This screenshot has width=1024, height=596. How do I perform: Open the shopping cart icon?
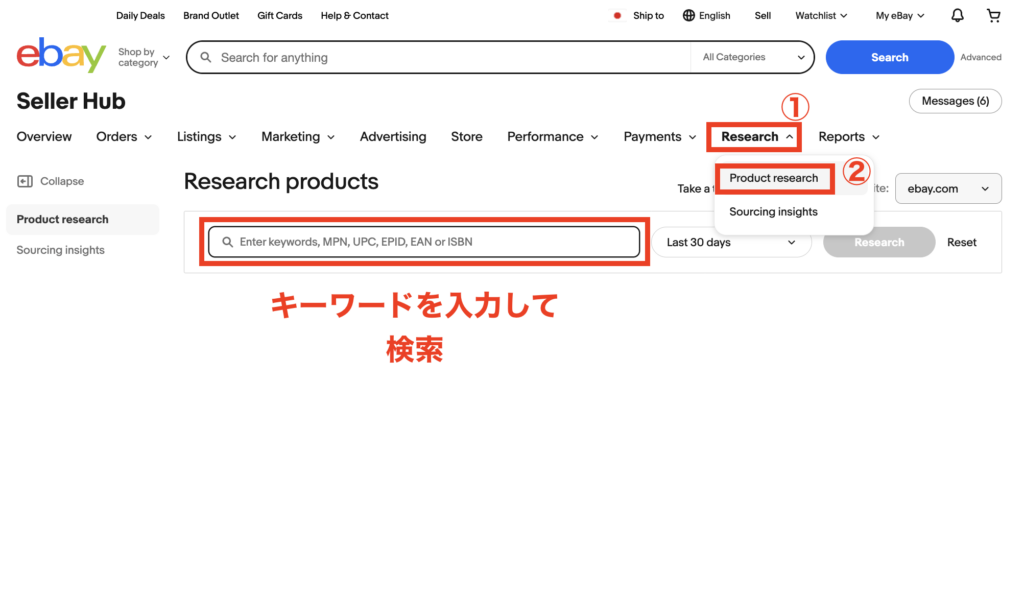(x=993, y=16)
